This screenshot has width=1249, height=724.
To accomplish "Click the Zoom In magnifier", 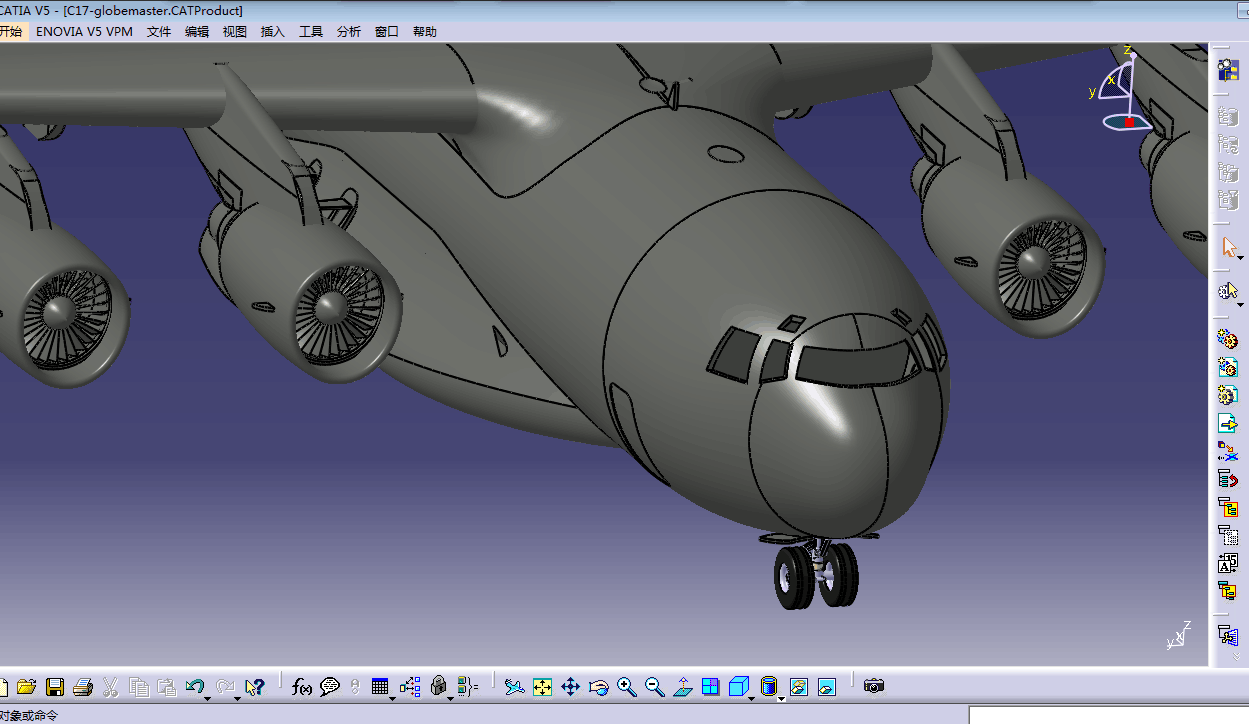I will tap(627, 687).
